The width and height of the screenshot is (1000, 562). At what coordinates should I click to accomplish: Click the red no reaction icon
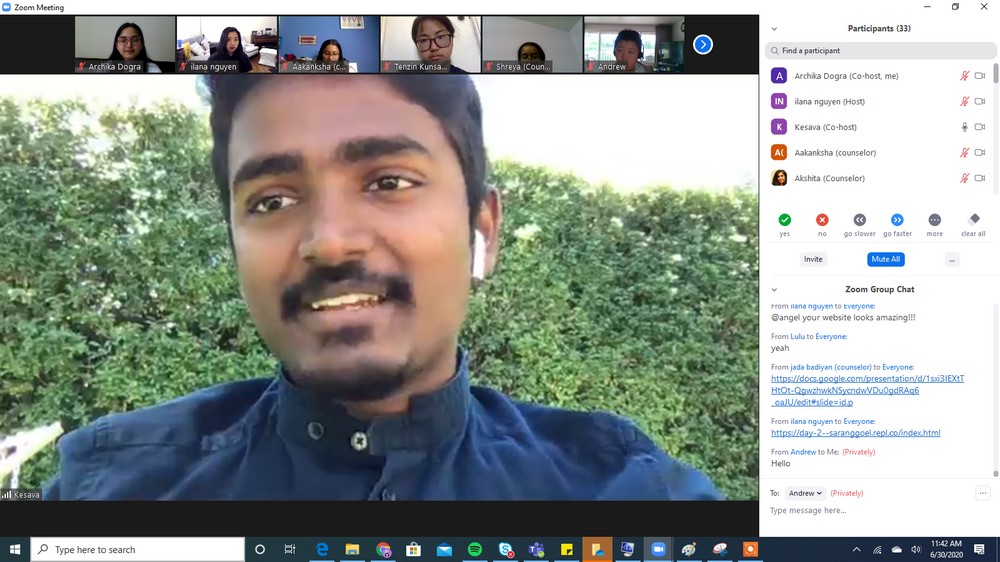click(822, 220)
